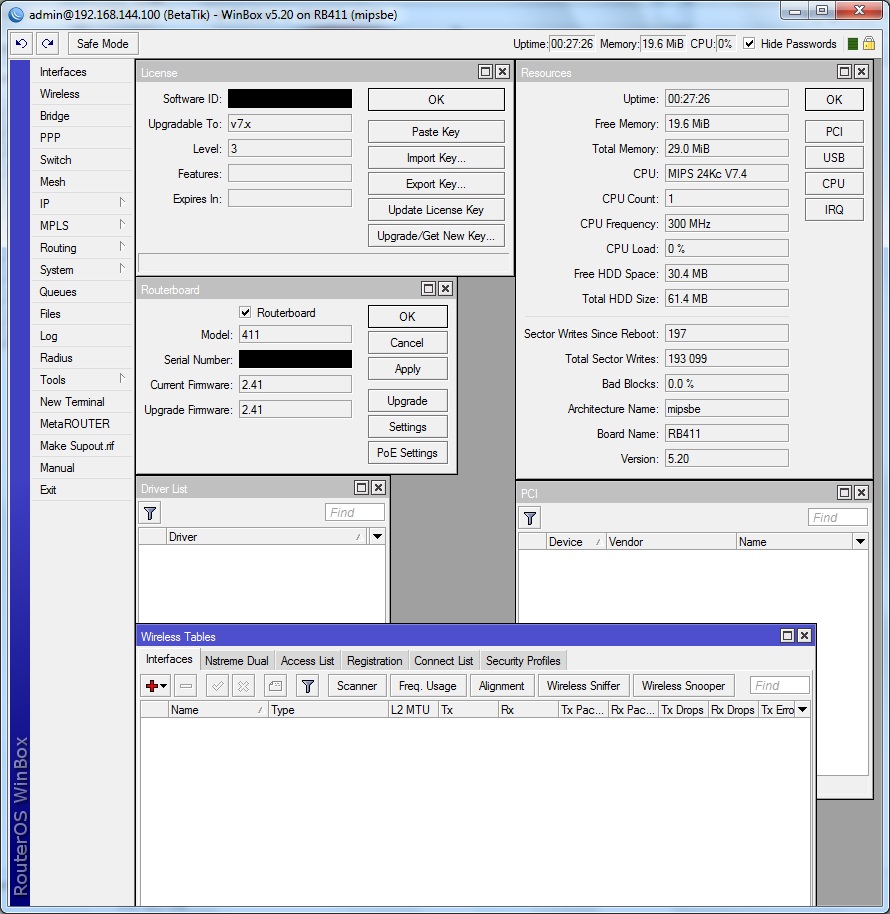The height and width of the screenshot is (914, 890).
Task: Switch to the Nstreme Dual tab
Action: click(x=237, y=660)
